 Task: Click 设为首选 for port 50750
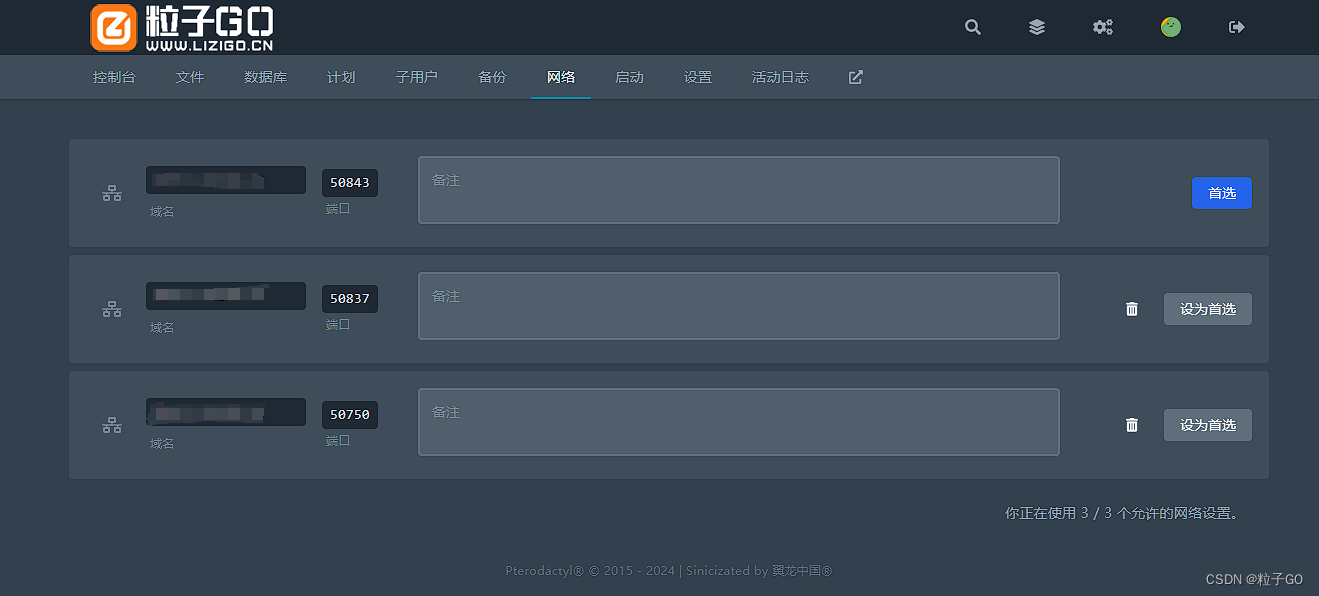tap(1208, 425)
